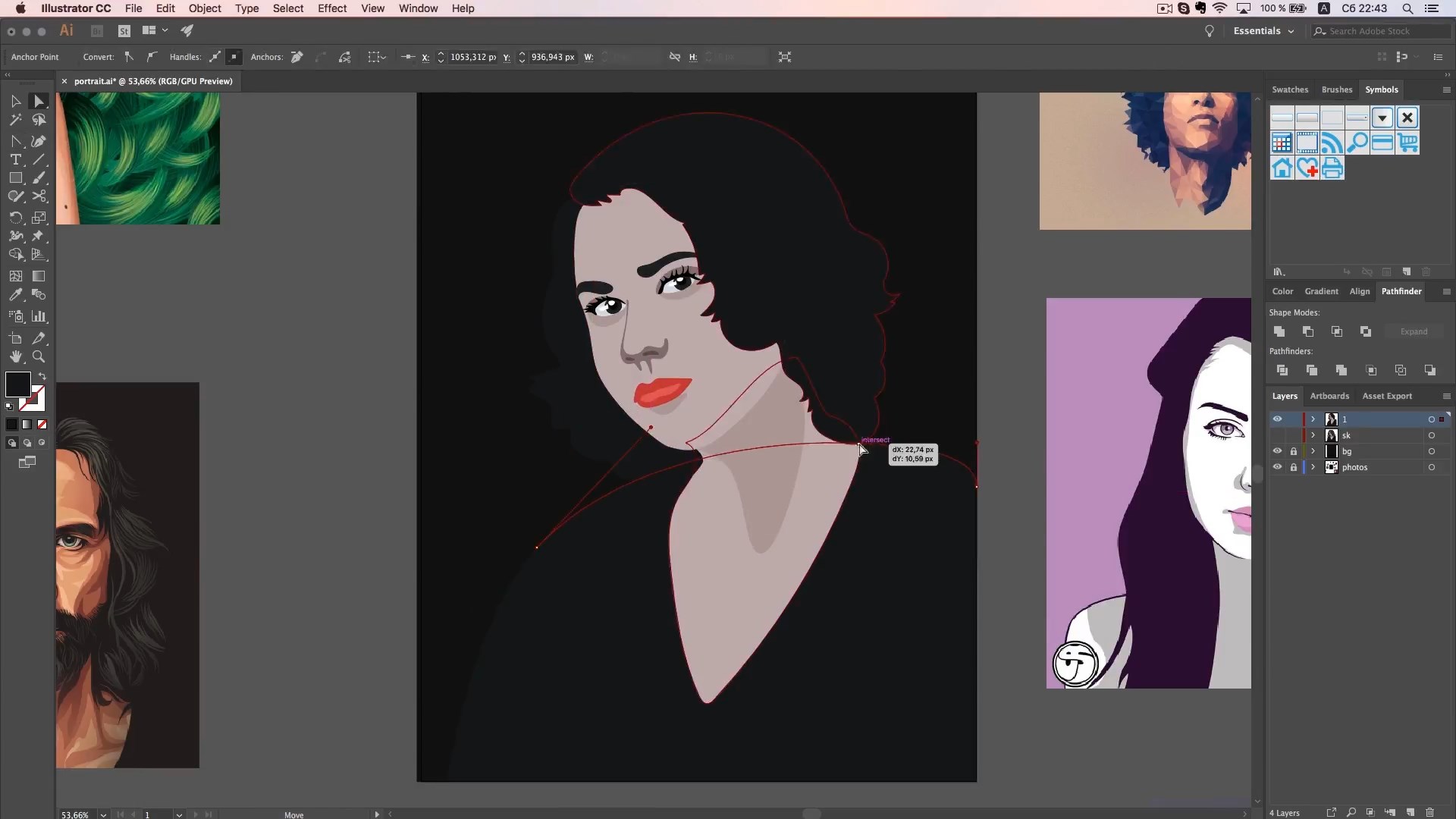Click the X coordinate input field
Screen dimensions: 1456x819
click(472, 57)
